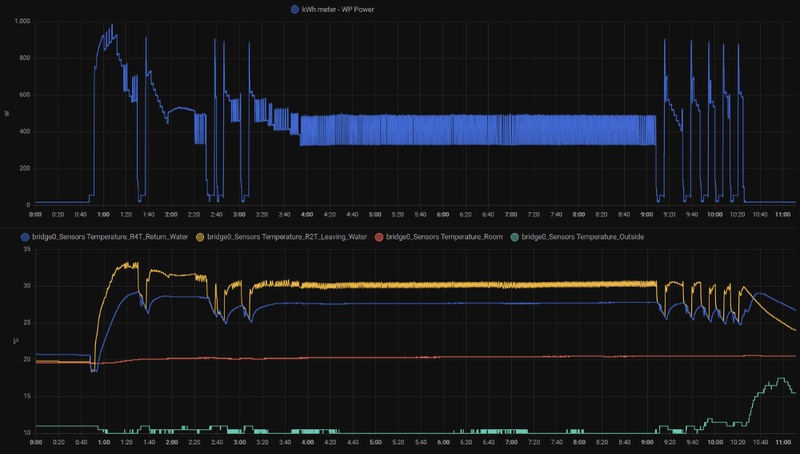Viewport: 800px width, 454px height.
Task: Click the 8:00 time label under temperature chart
Action: point(579,442)
